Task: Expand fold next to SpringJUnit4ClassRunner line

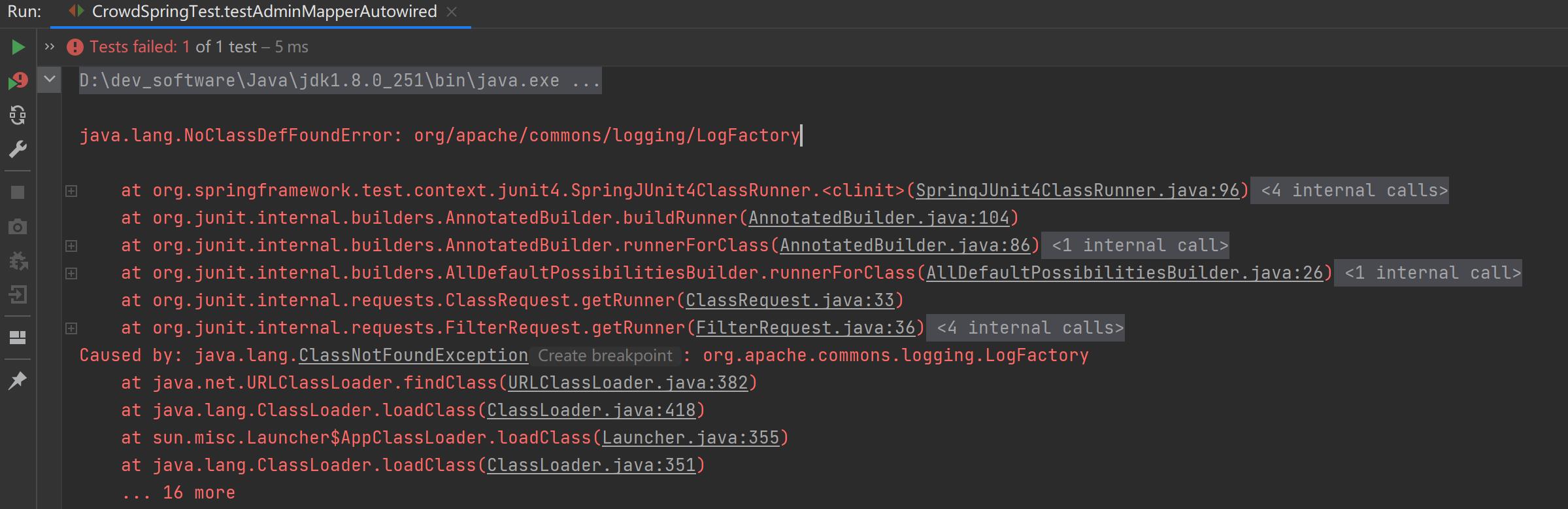Action: [71, 191]
